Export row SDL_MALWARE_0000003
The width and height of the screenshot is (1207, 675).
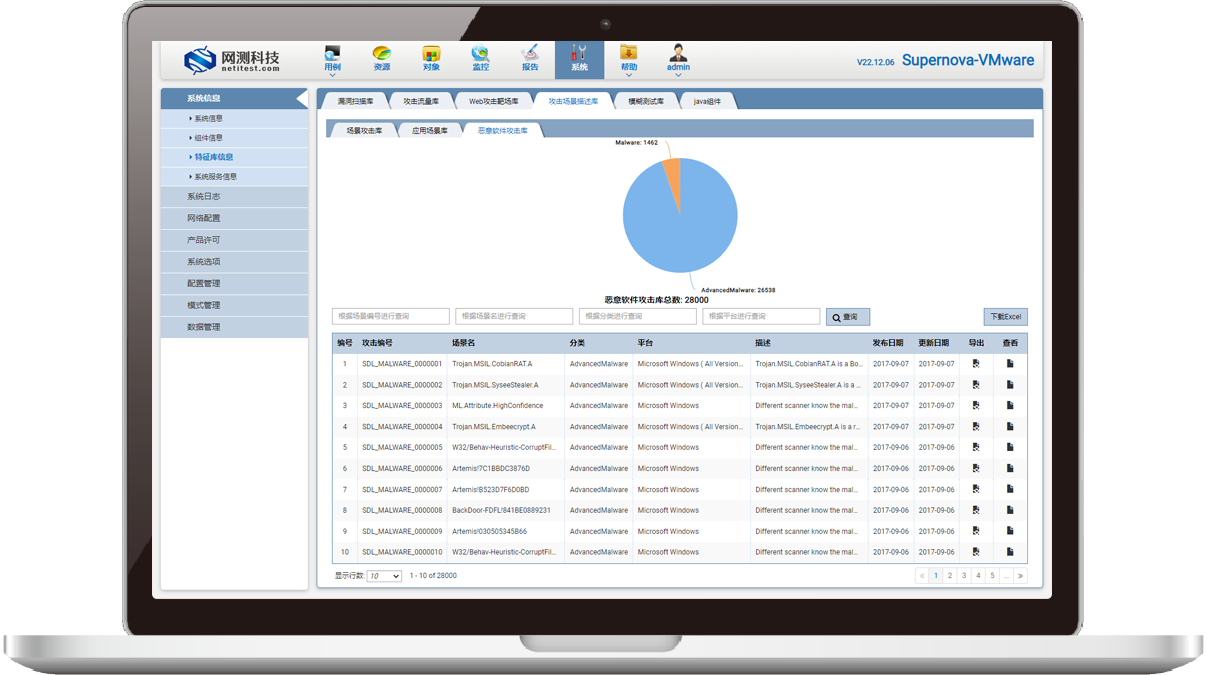976,406
